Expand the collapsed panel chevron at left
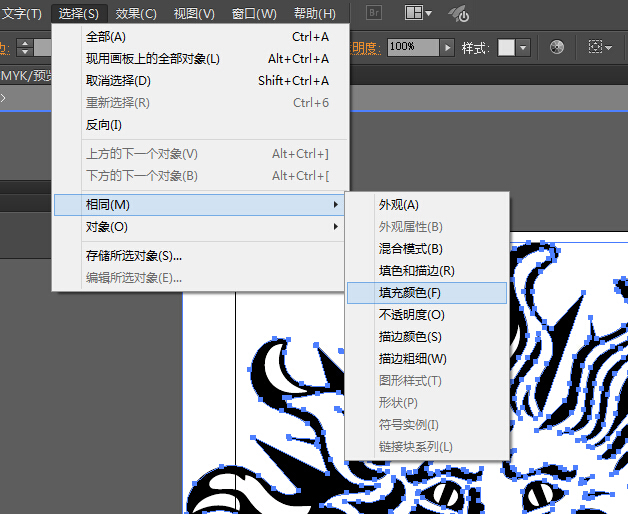This screenshot has width=628, height=514. point(3,98)
